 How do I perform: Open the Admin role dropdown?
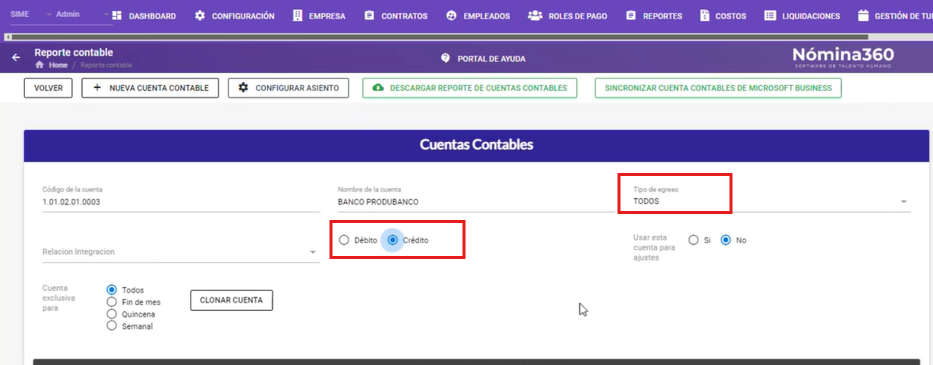[82, 14]
